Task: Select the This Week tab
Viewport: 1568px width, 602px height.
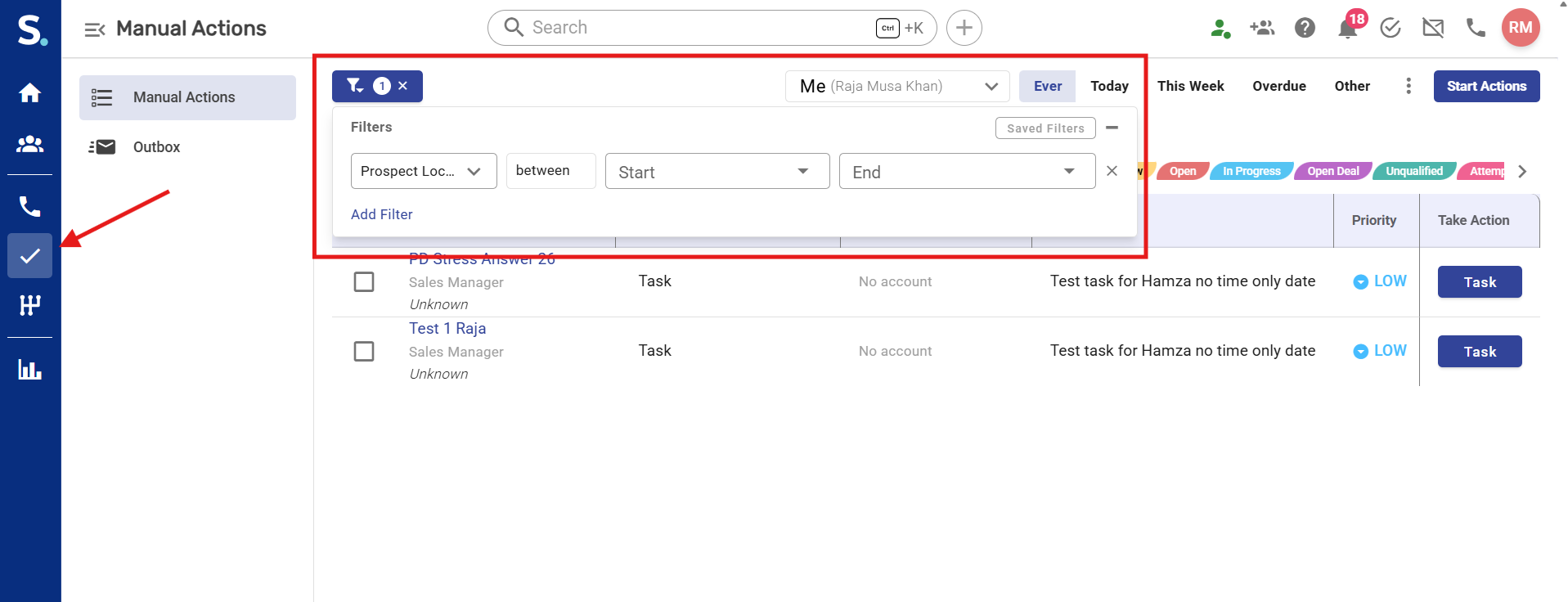Action: [x=1190, y=86]
